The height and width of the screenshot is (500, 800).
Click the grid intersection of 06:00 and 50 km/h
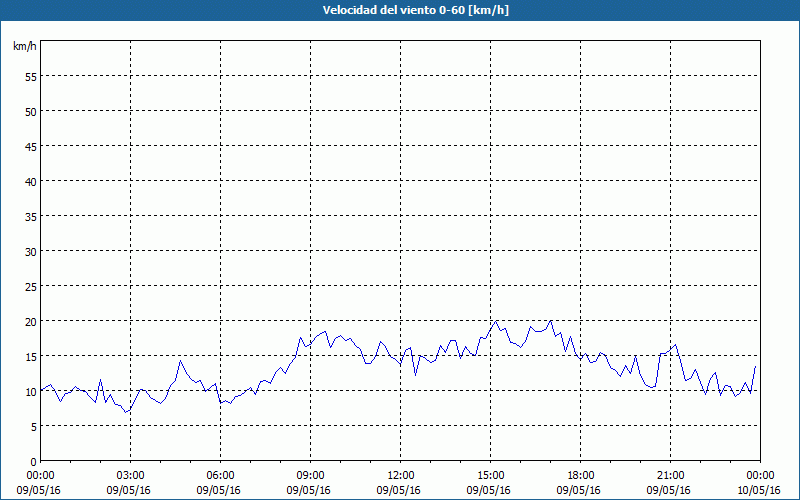pos(221,111)
